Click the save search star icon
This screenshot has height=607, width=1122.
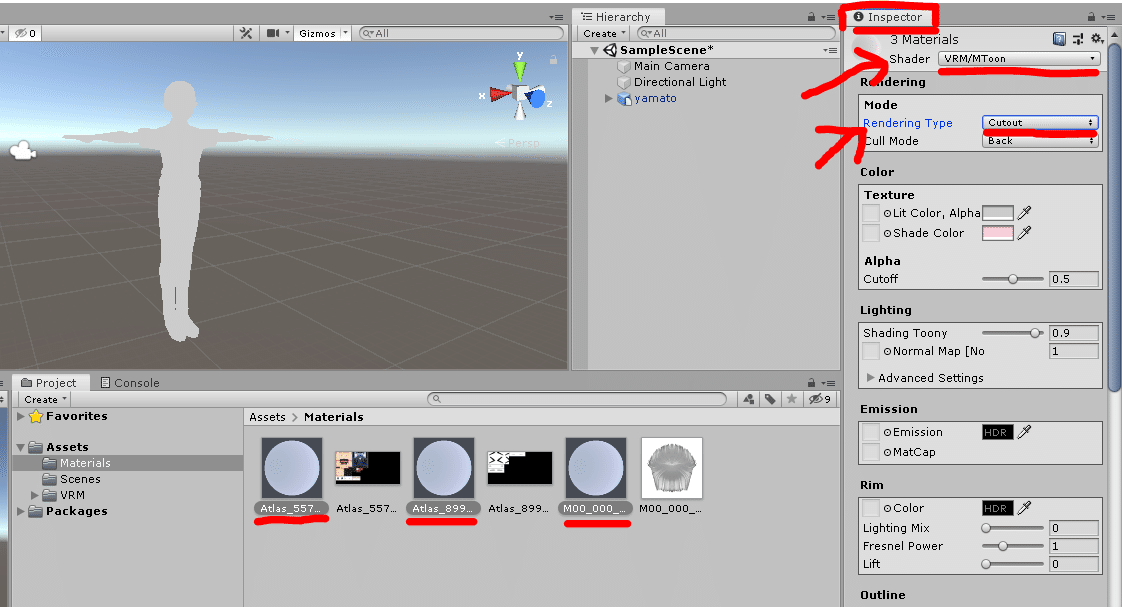[x=791, y=399]
